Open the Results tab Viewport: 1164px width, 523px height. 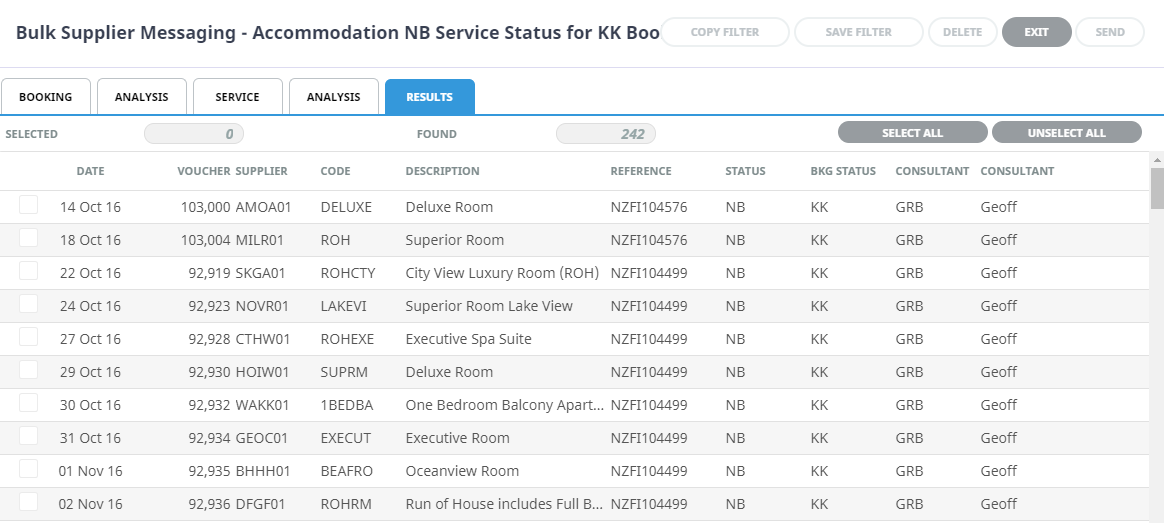click(x=430, y=97)
